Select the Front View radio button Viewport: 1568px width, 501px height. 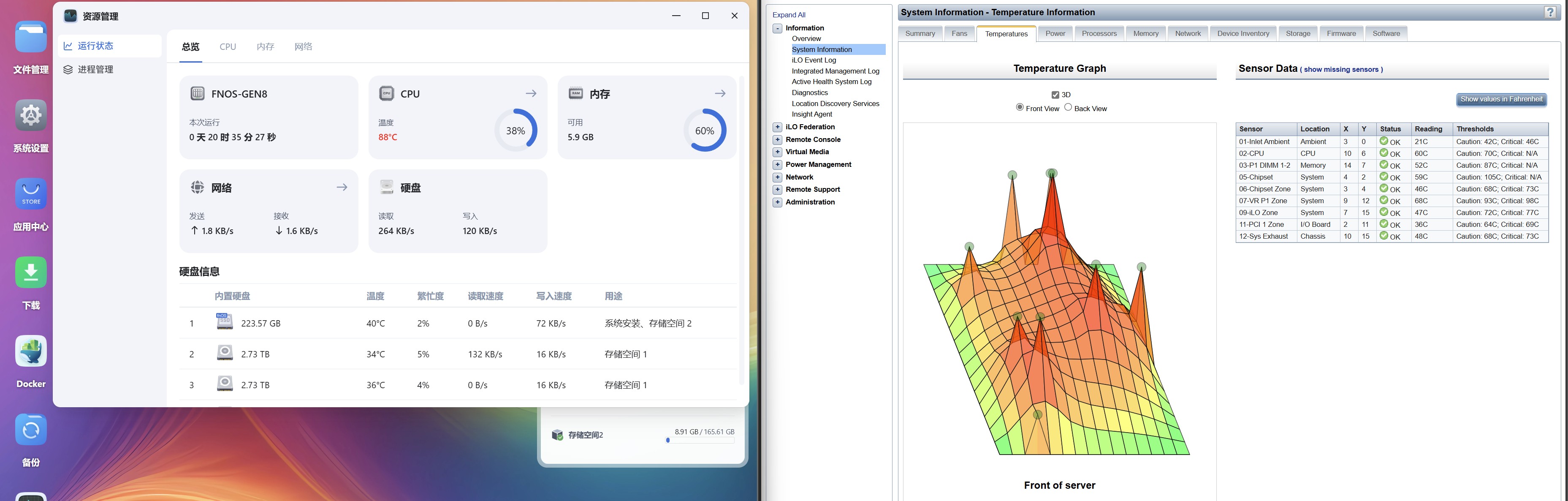pyautogui.click(x=1020, y=107)
